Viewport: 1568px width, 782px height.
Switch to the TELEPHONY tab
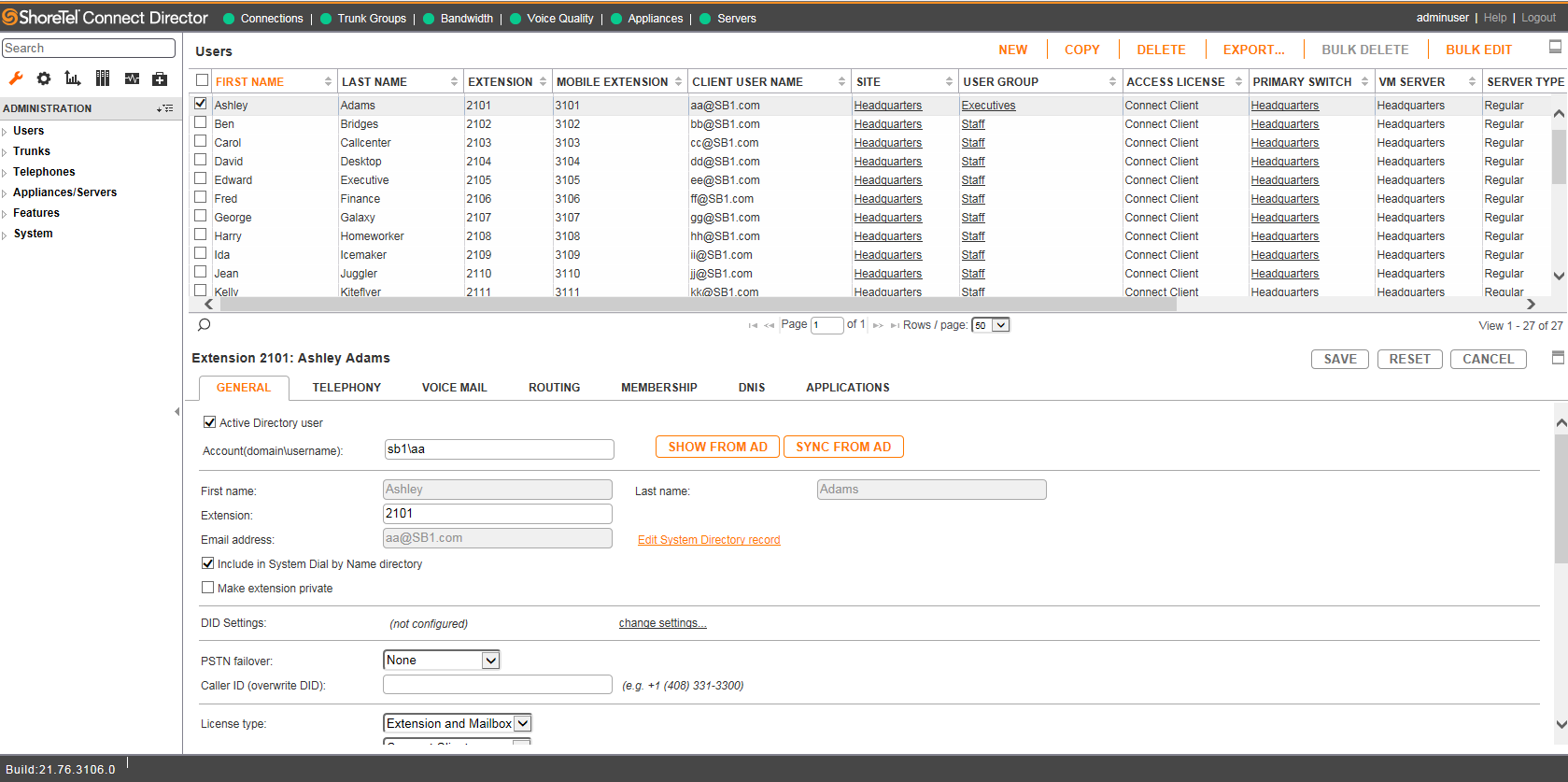pyautogui.click(x=346, y=388)
